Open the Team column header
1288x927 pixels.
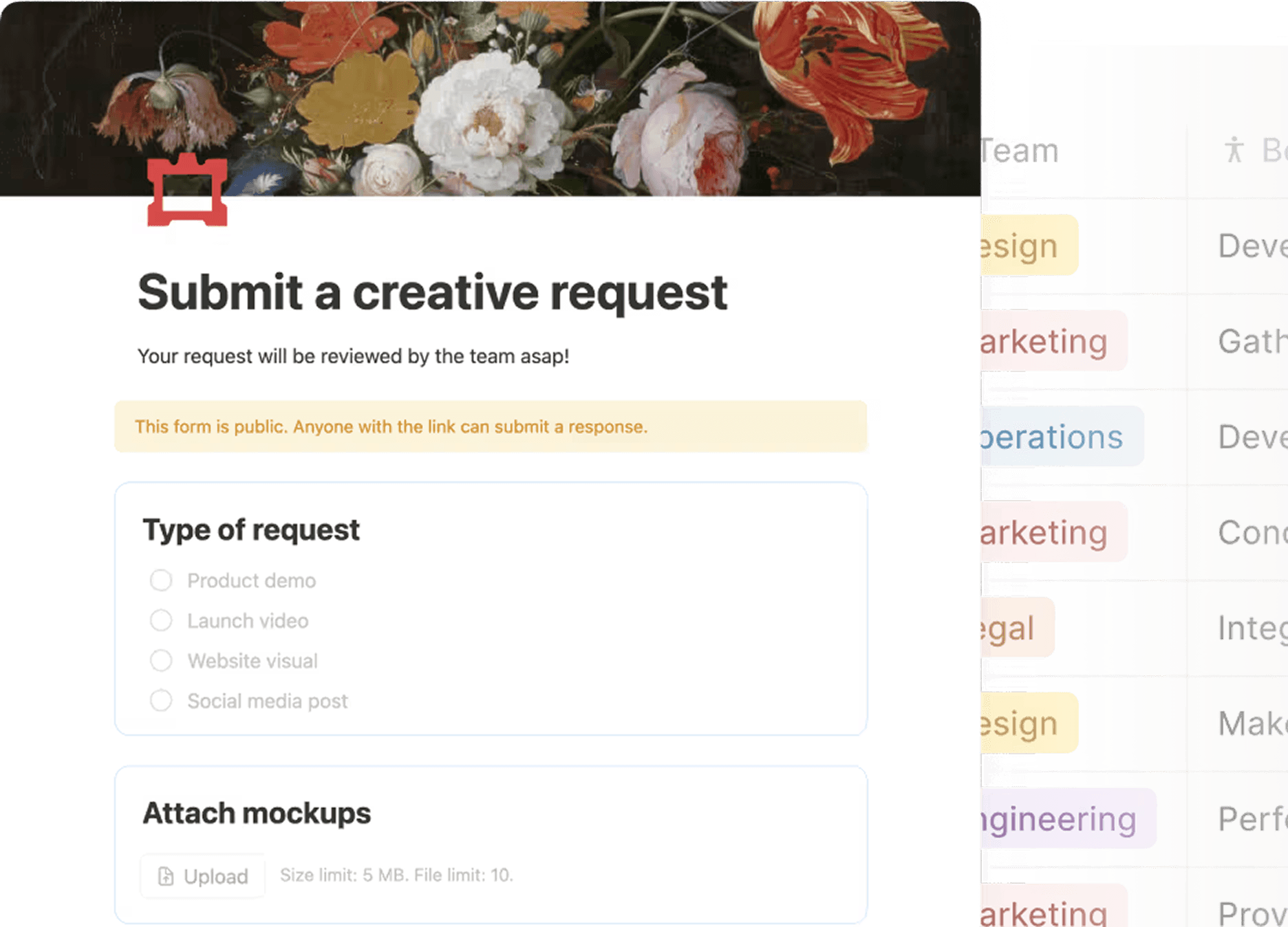1022,151
